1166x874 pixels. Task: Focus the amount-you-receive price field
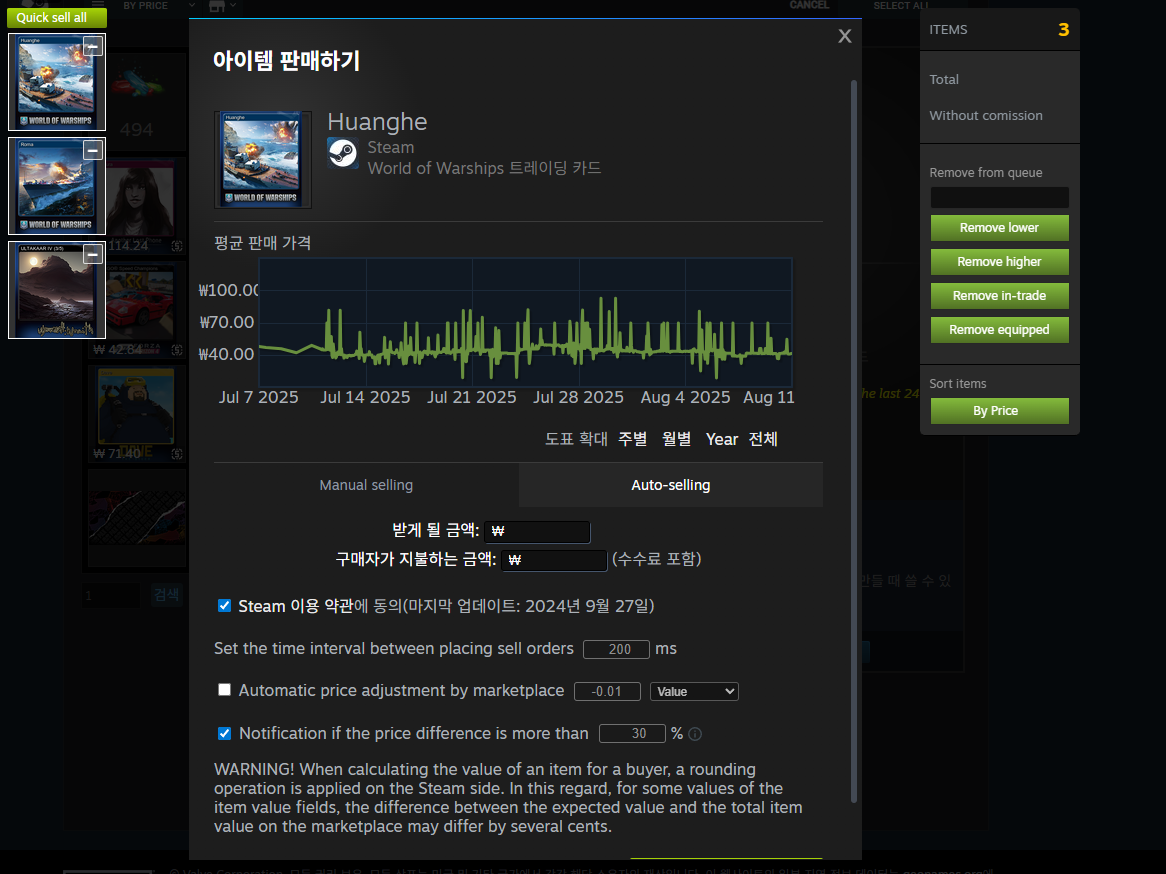point(538,531)
